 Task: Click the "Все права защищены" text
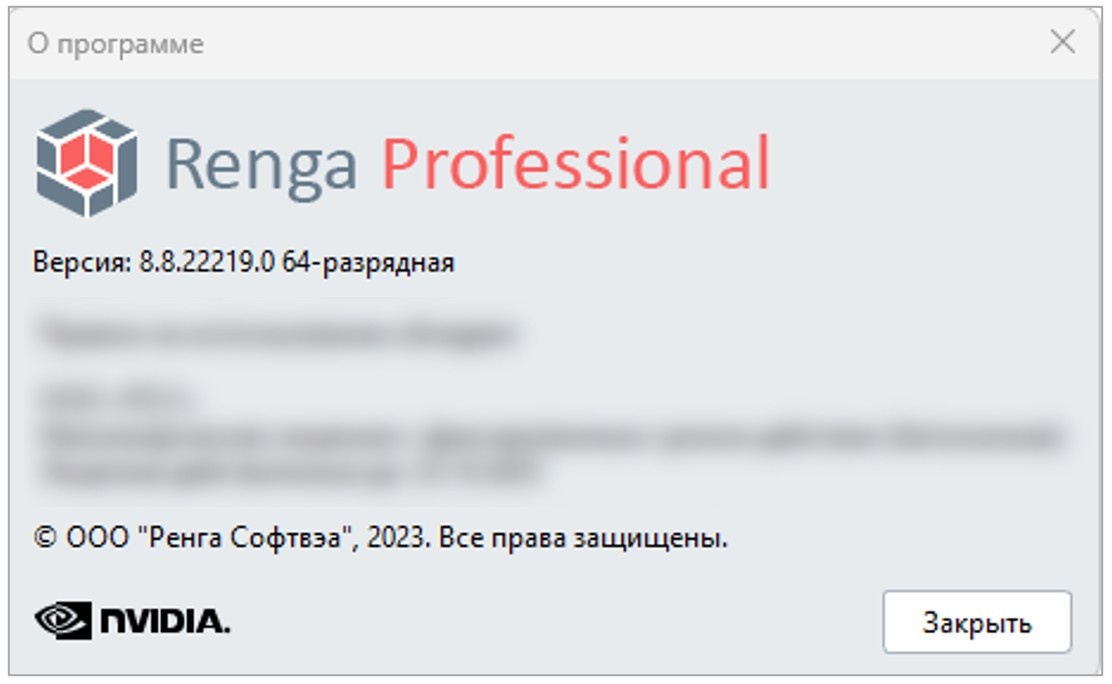pyautogui.click(x=583, y=538)
